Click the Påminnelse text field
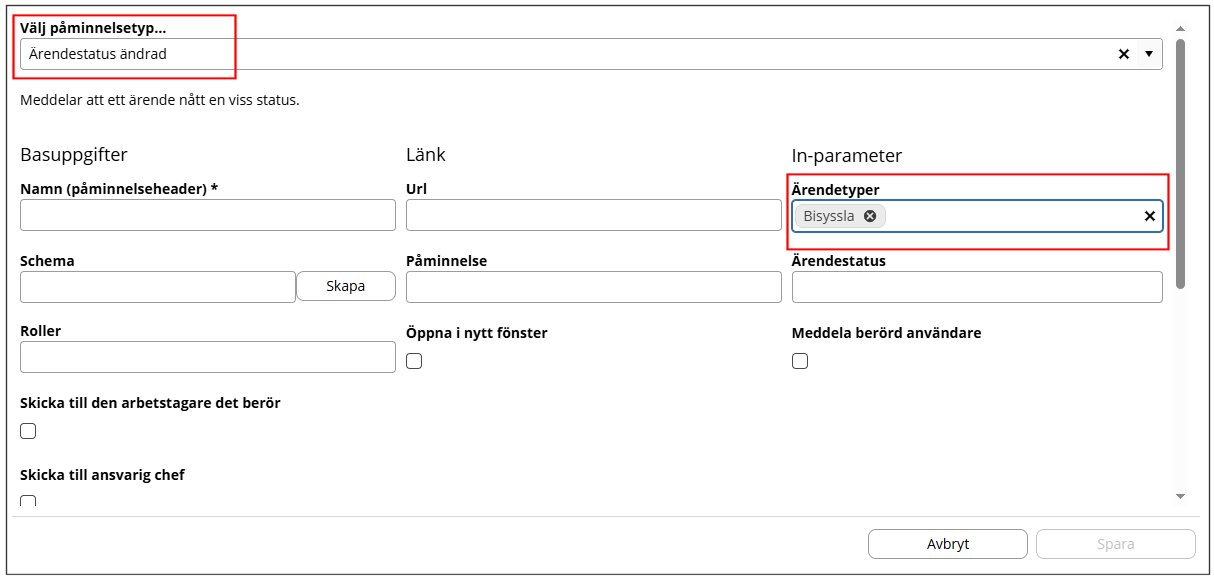 (x=593, y=287)
